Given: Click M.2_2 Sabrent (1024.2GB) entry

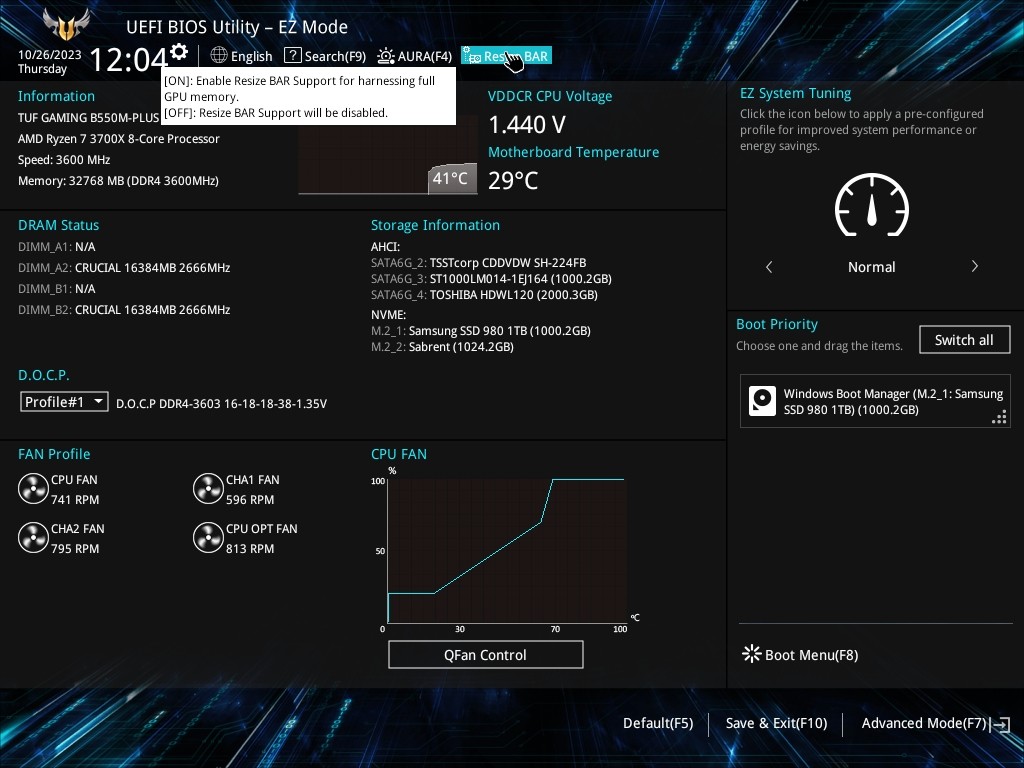Looking at the screenshot, I should click(x=442, y=347).
